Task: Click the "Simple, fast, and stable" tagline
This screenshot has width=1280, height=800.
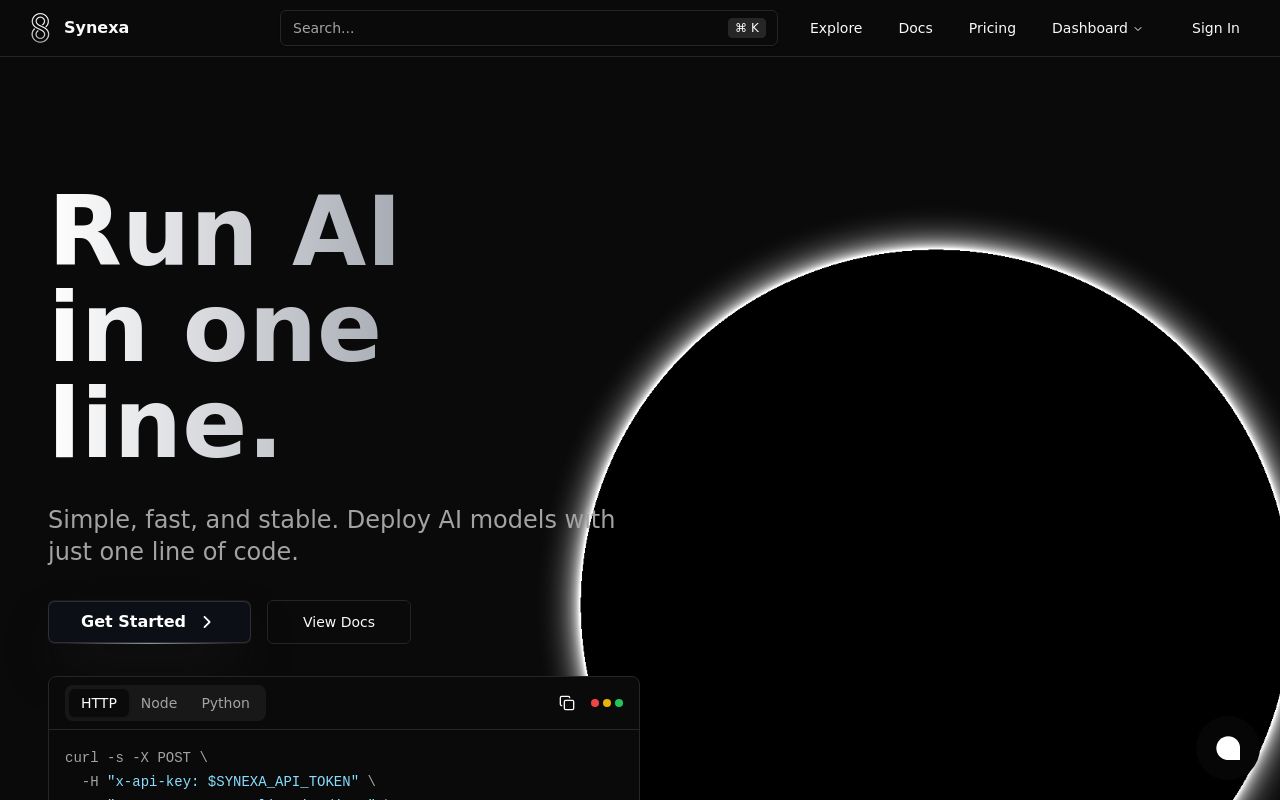Action: click(332, 535)
